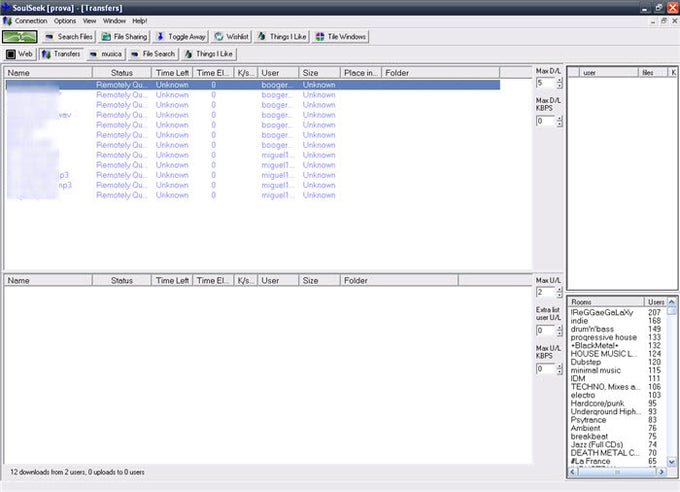Click the Extra list user U/L field
Screen dimensions: 680x492
tap(546, 331)
